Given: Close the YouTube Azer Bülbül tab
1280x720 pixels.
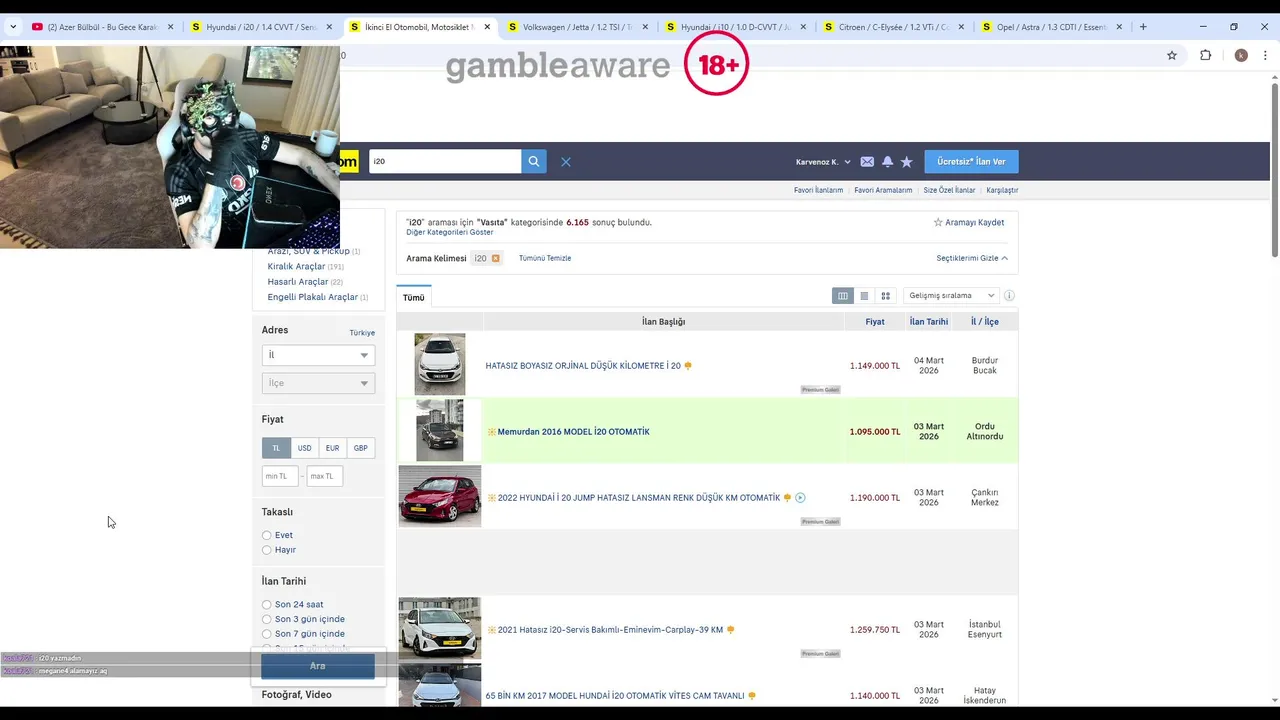Looking at the screenshot, I should click(171, 27).
